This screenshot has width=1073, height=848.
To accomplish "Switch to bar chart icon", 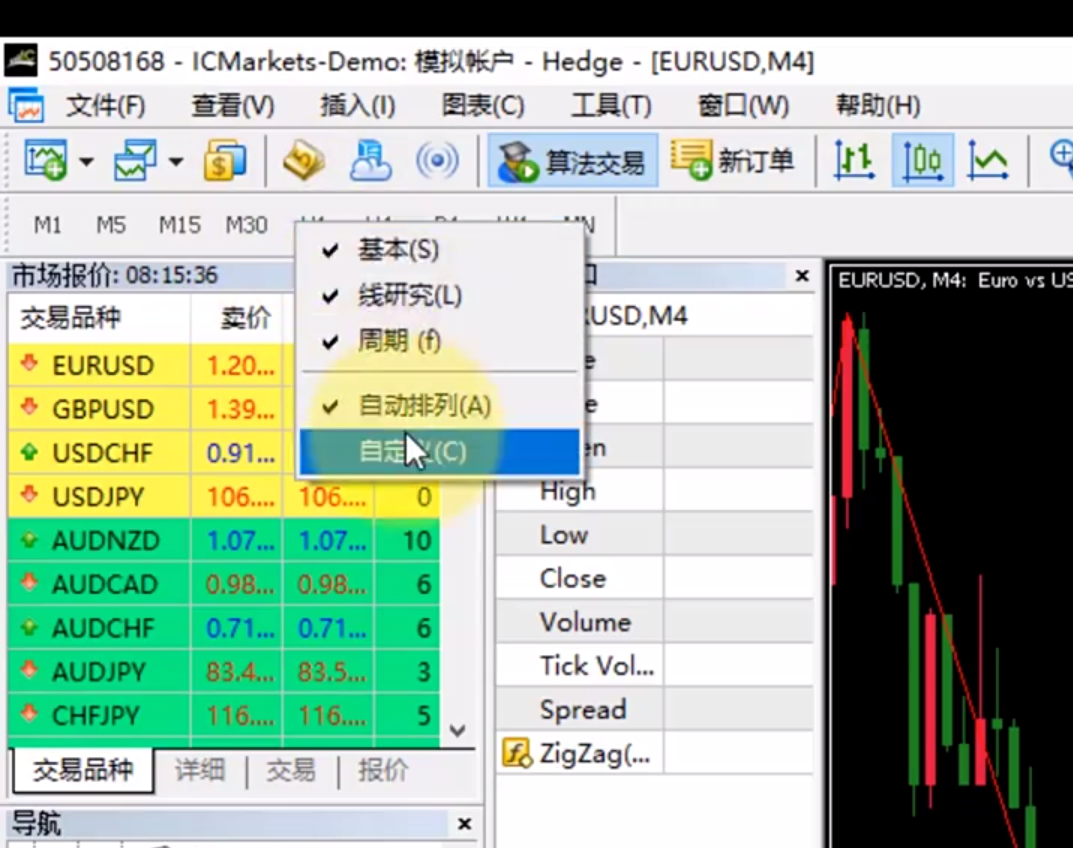I will [854, 162].
